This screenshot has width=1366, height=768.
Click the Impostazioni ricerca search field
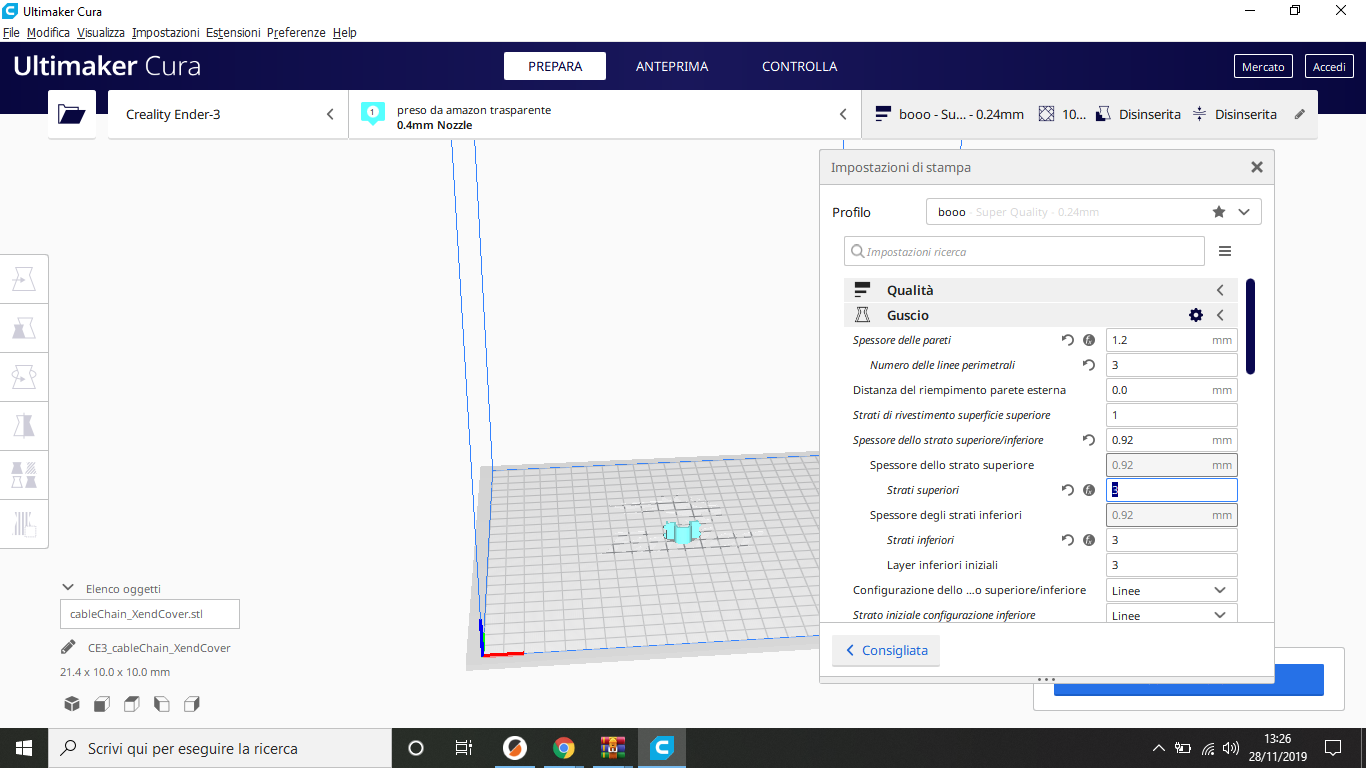coord(1024,252)
